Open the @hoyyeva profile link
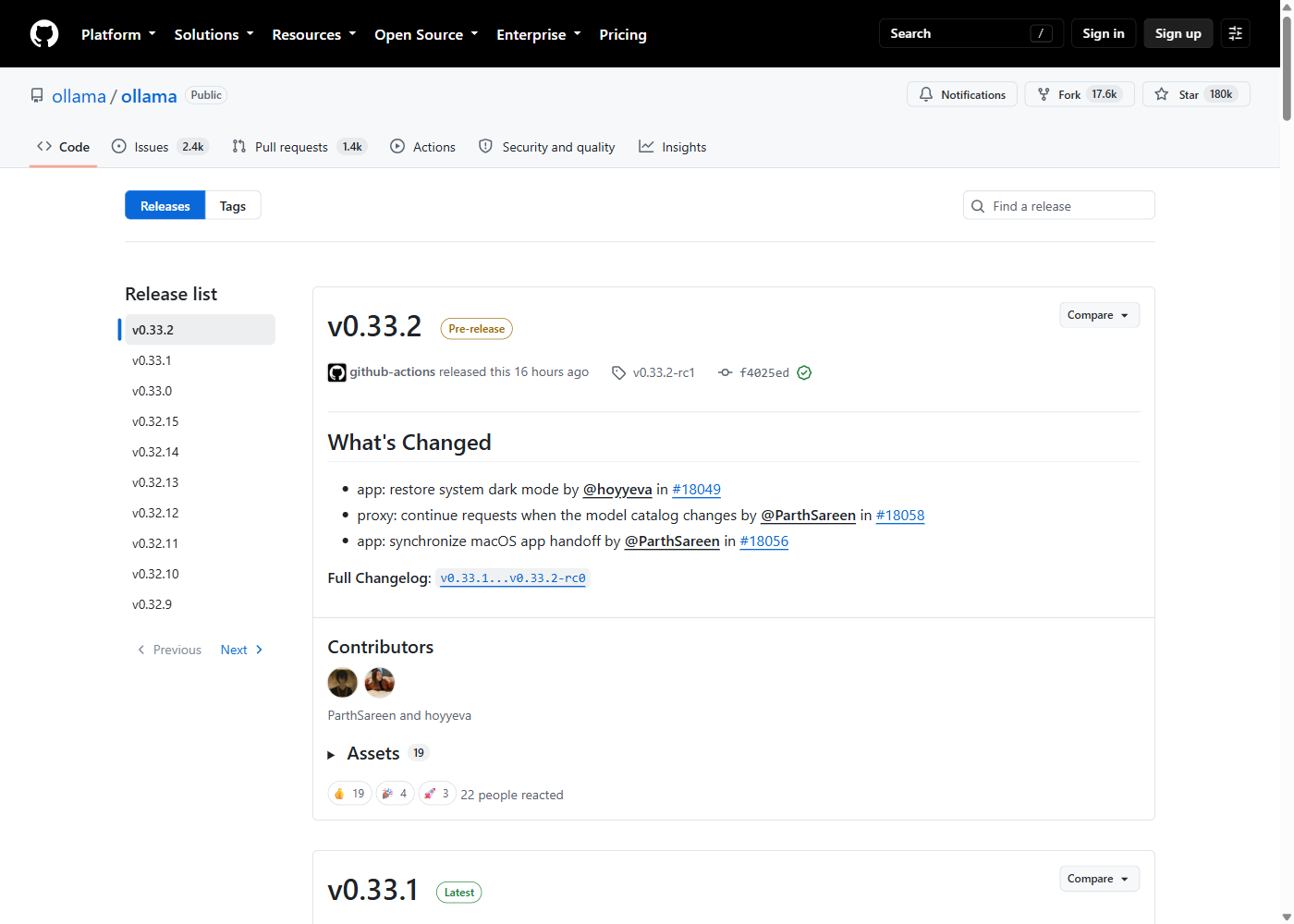This screenshot has height=924, width=1294. (617, 490)
